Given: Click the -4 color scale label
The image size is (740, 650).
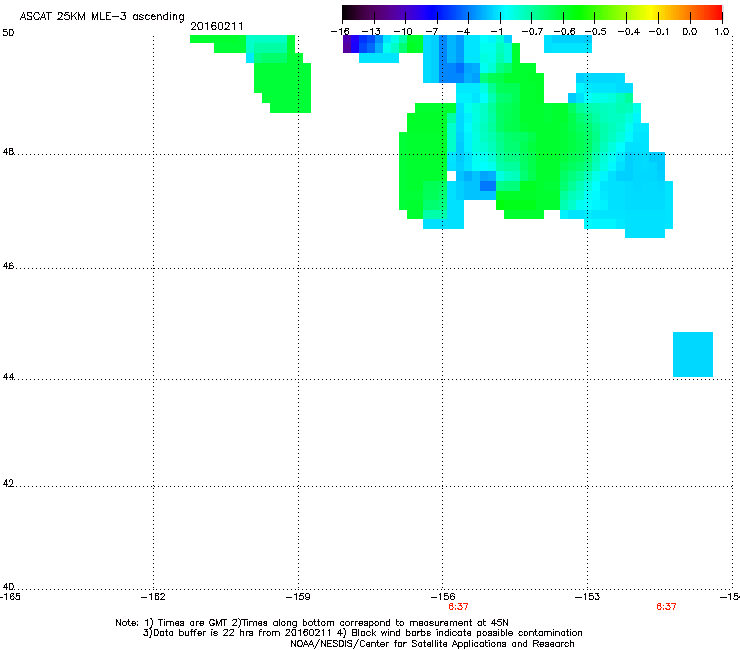Looking at the screenshot, I should [463, 32].
